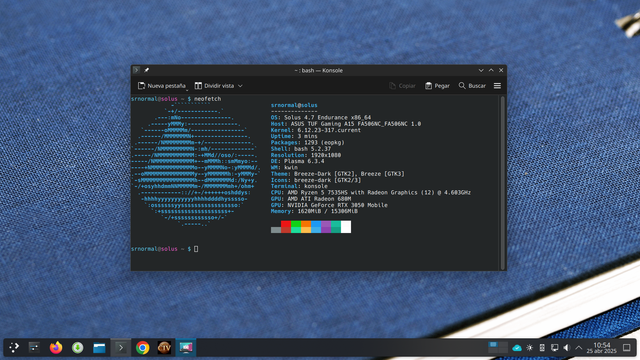Click the 'Theme: Breeze-Dark' line

coord(338,174)
